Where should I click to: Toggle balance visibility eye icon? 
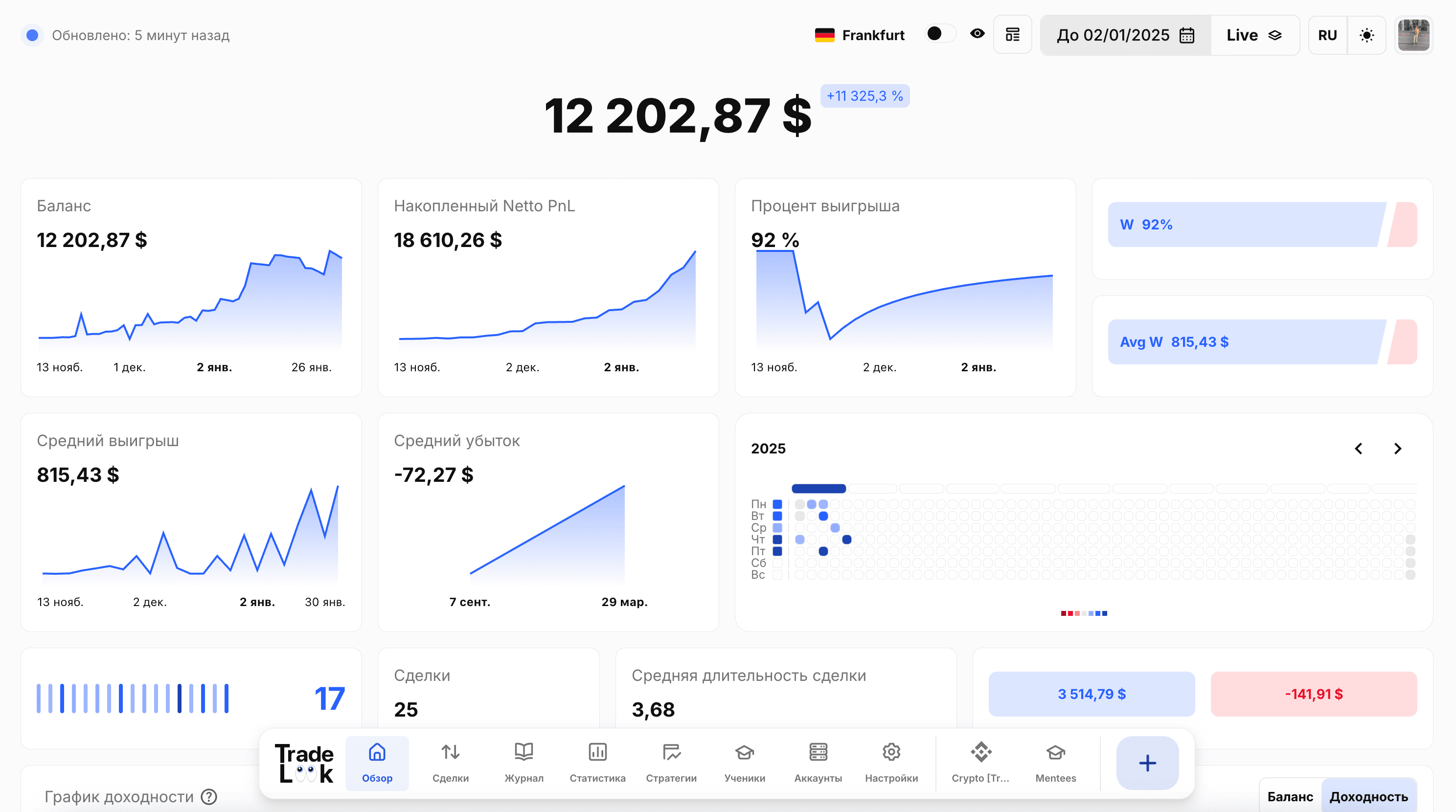pos(977,34)
